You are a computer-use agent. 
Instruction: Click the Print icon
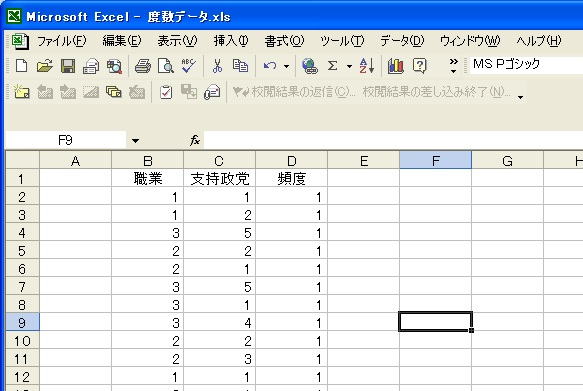[x=142, y=66]
